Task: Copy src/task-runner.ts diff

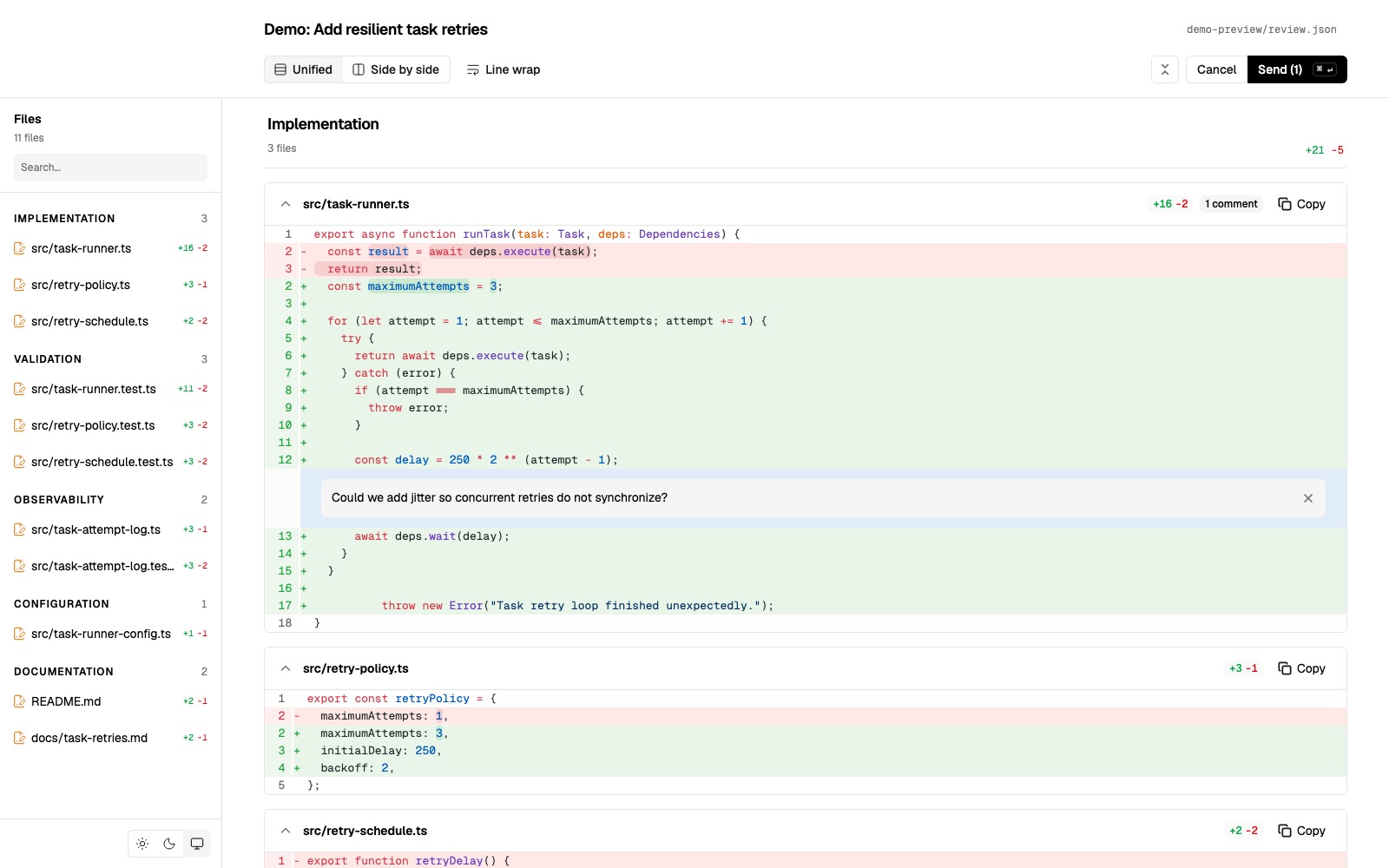Action: 1301,204
